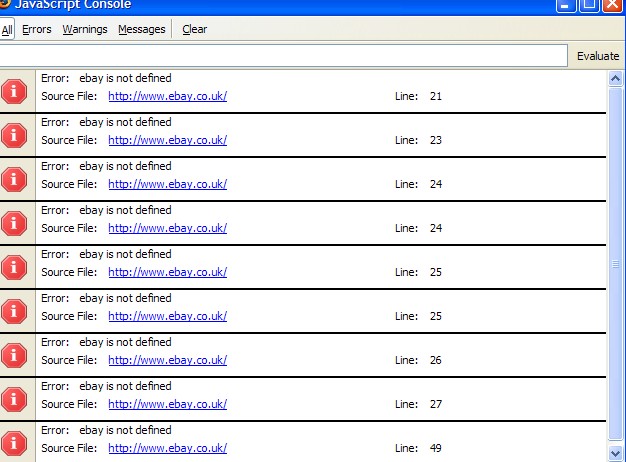The height and width of the screenshot is (462, 626).
Task: Show all console entries with All
Action: click(7, 29)
